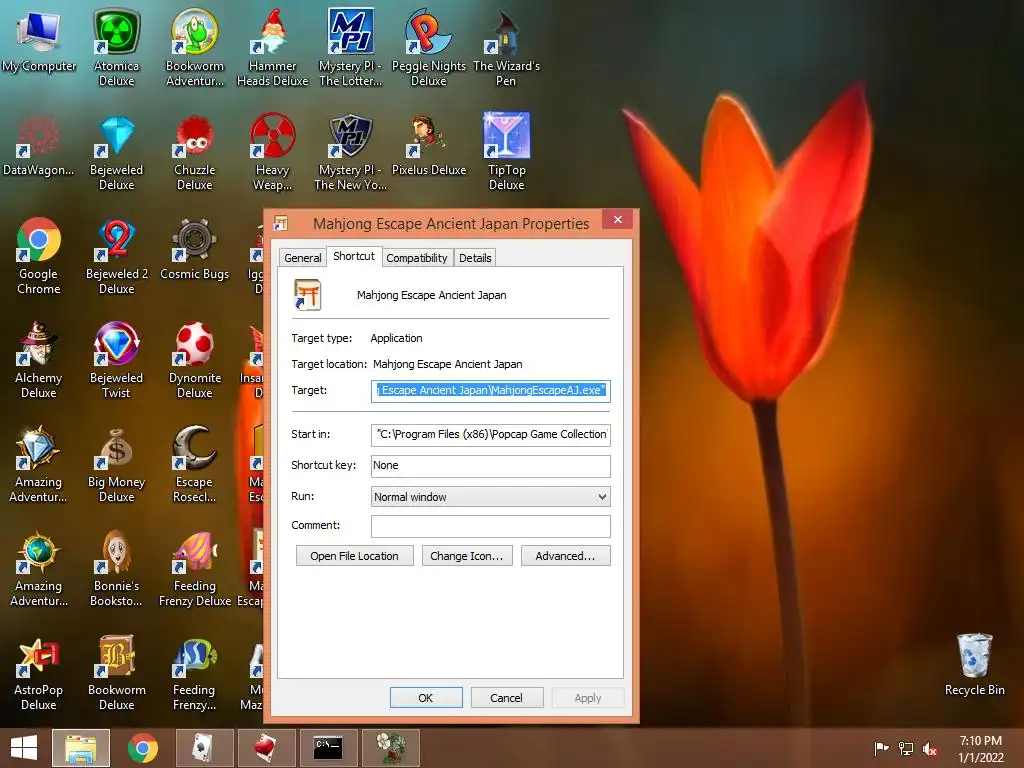Click Heavy Weapon desktop icon
Screen dimensions: 1024x768
(272, 152)
